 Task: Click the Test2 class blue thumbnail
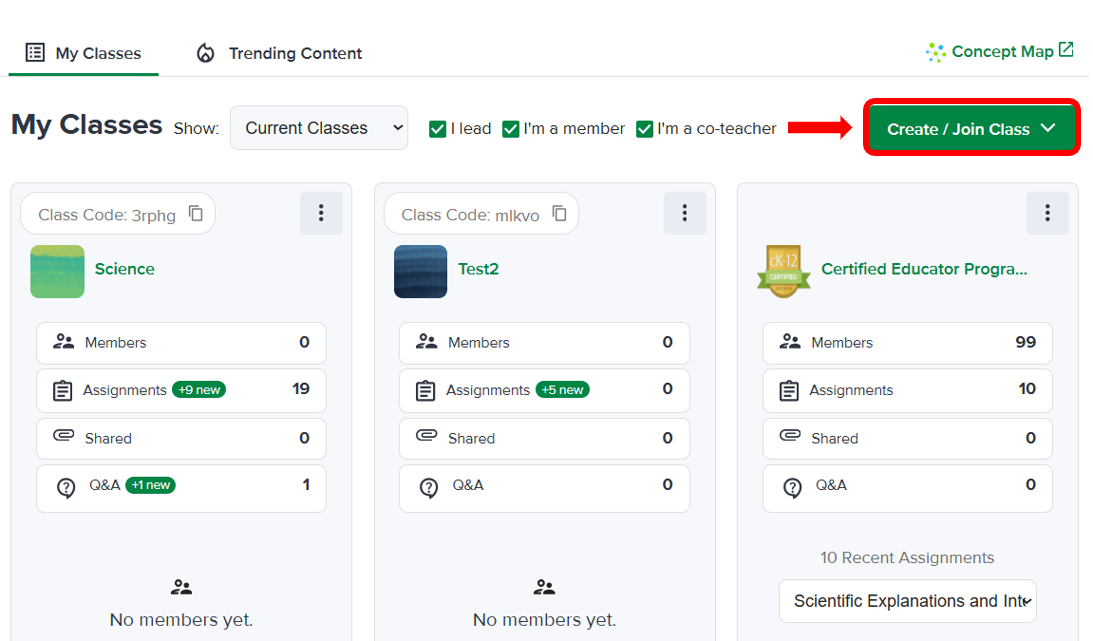coord(420,271)
